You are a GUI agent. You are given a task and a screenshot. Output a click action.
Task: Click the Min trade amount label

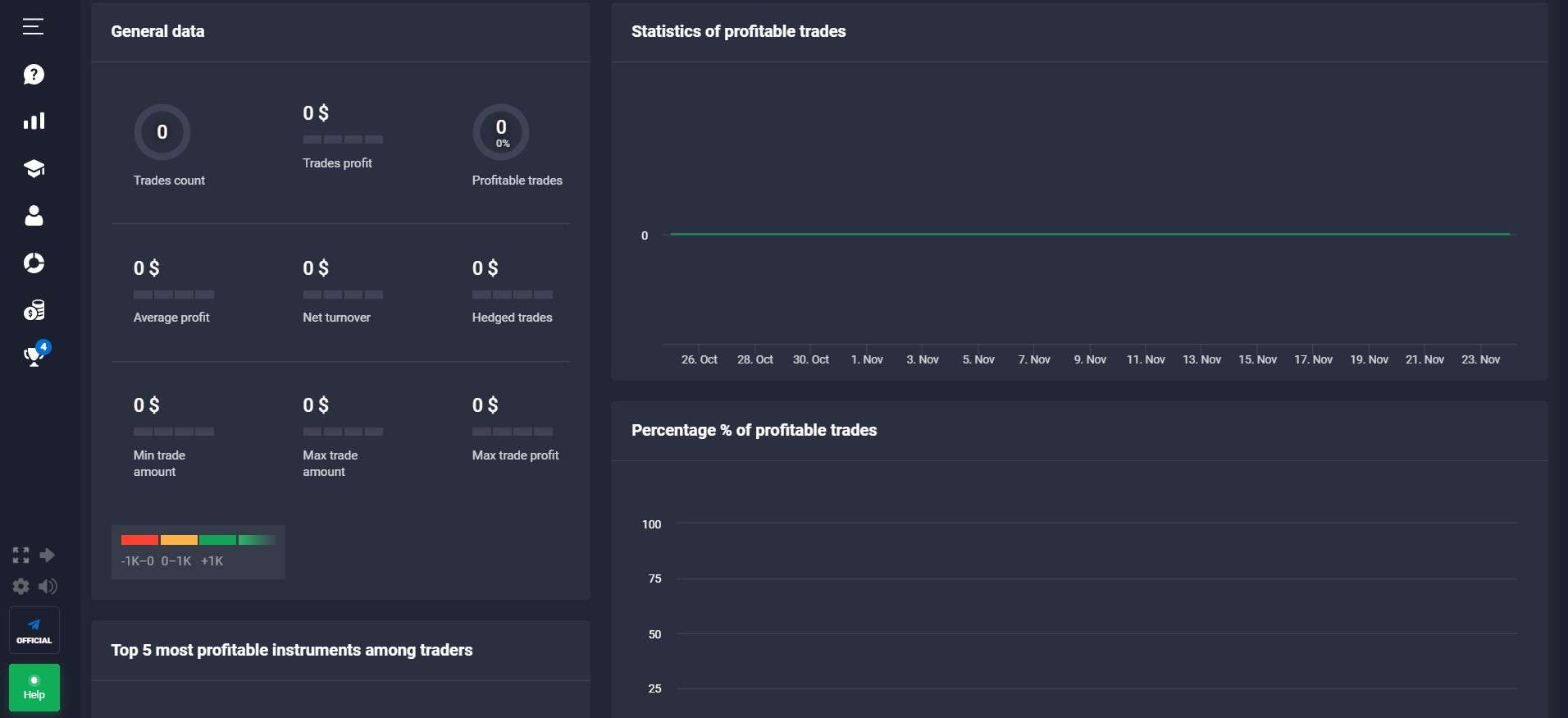click(x=159, y=464)
